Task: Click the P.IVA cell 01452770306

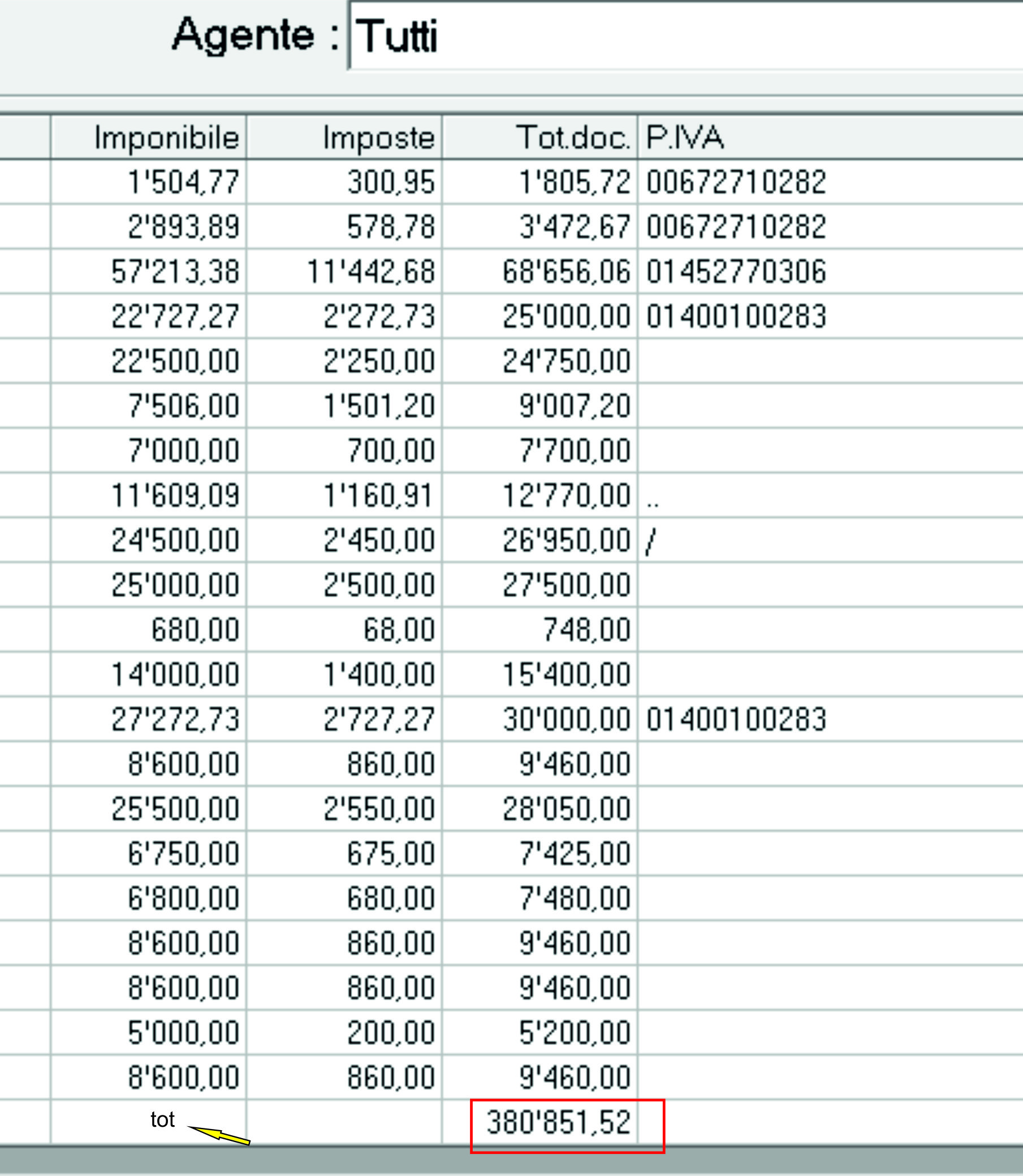Action: (x=736, y=271)
